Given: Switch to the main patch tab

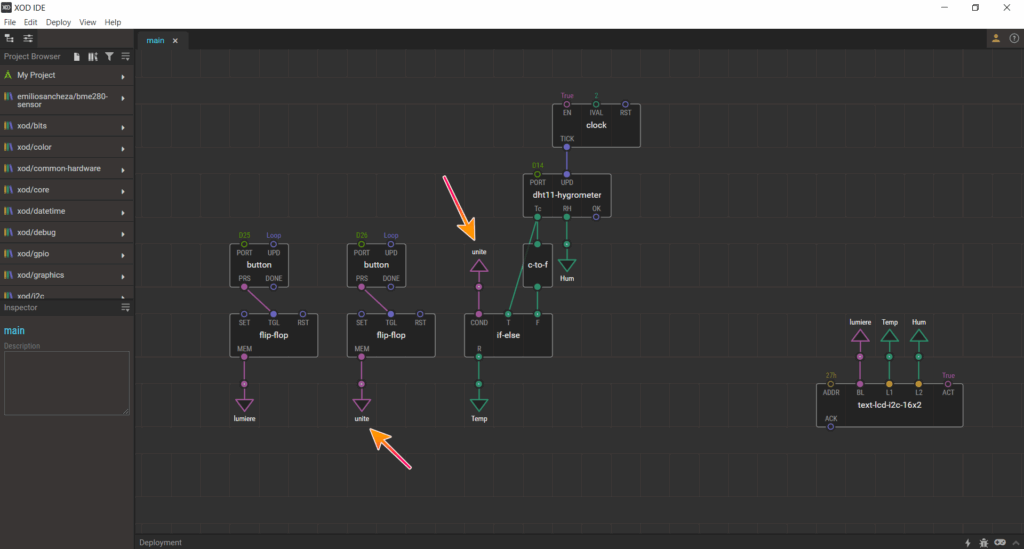Looking at the screenshot, I should coord(155,40).
